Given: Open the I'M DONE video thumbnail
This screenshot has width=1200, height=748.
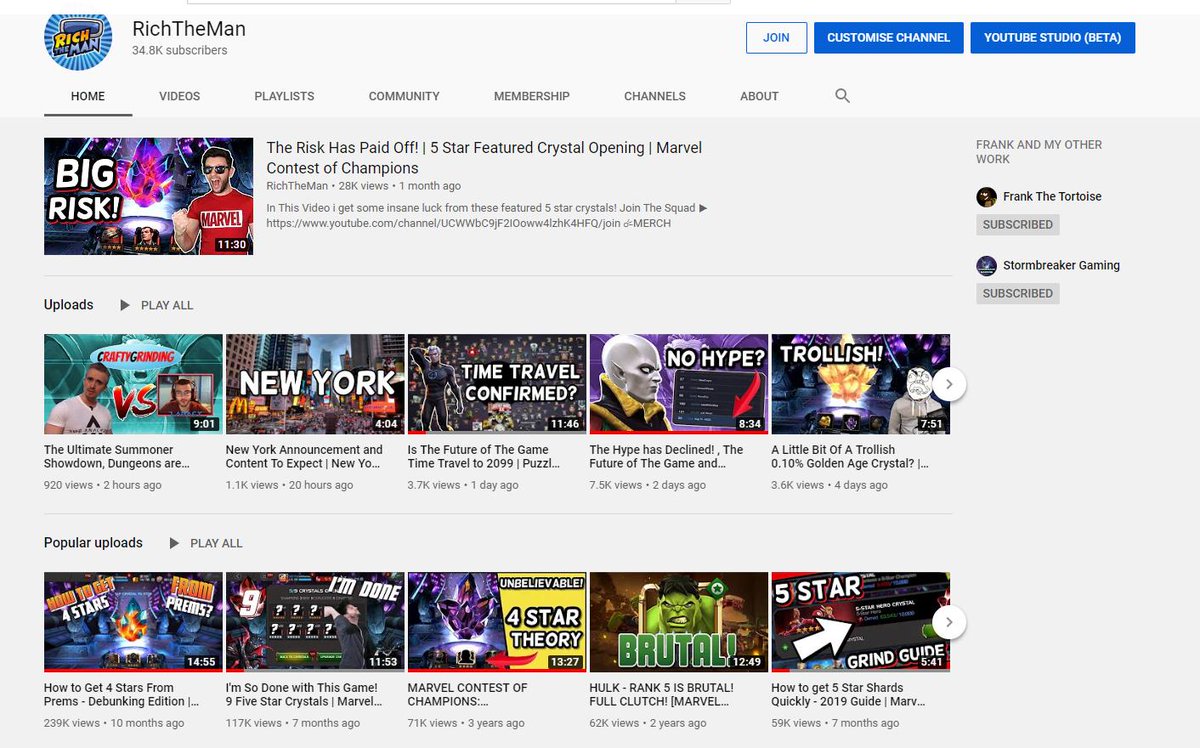Looking at the screenshot, I should [x=315, y=622].
